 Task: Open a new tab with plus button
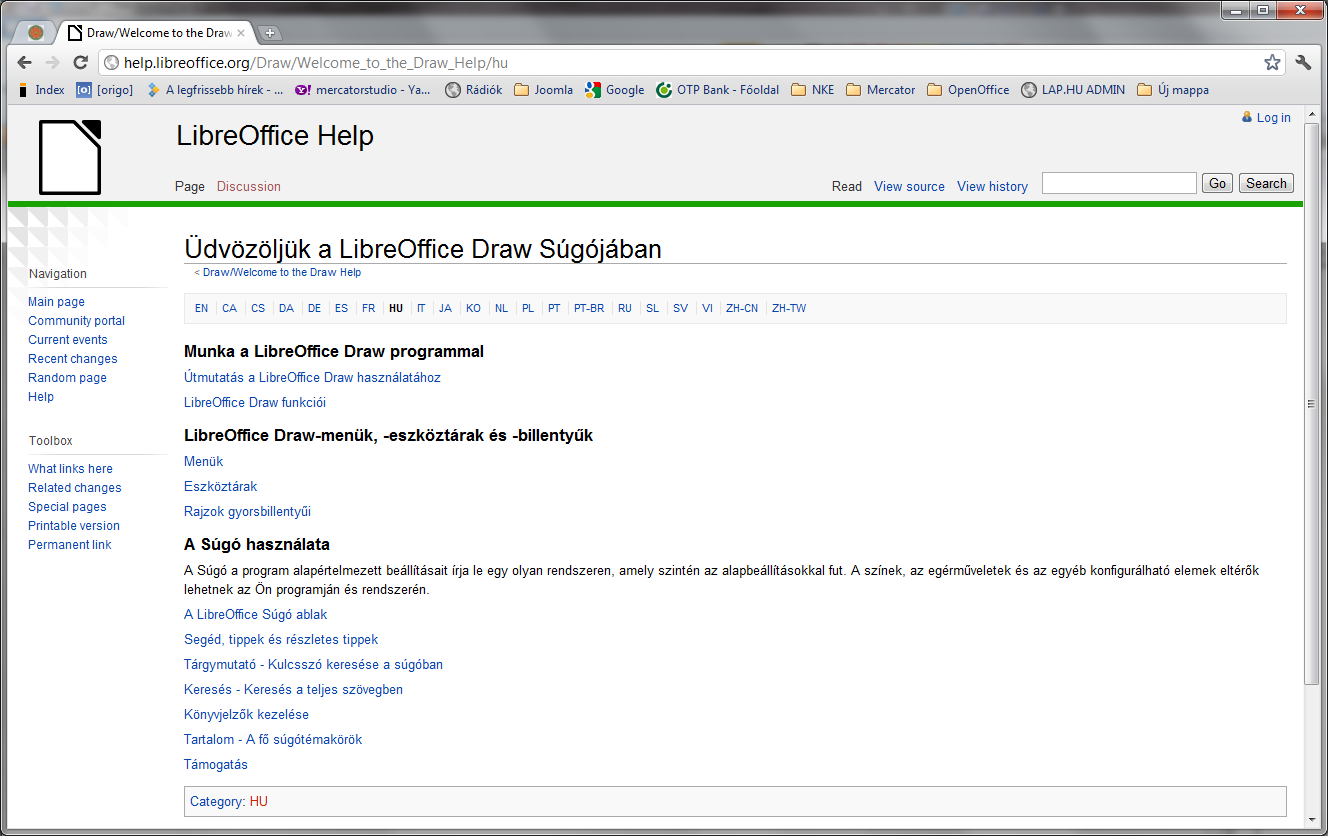(x=270, y=33)
